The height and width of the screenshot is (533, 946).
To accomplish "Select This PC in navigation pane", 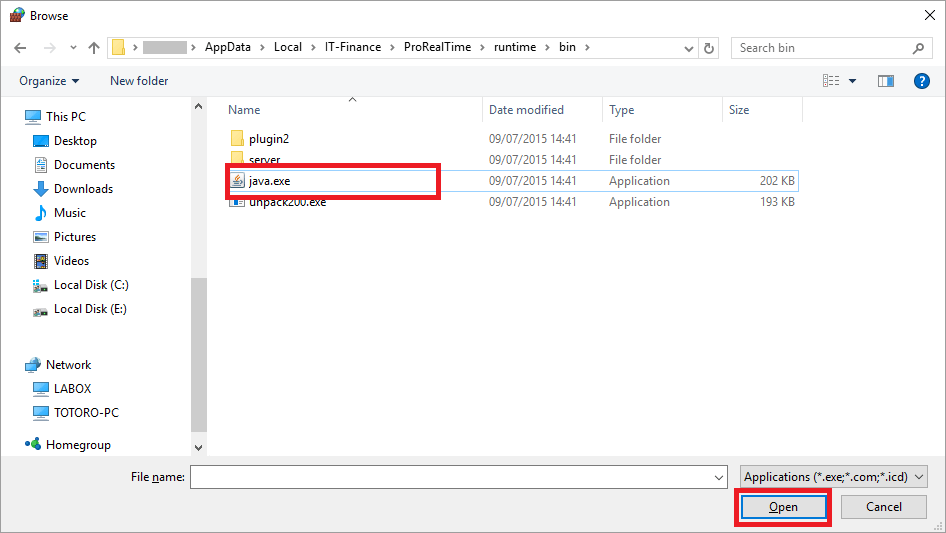I will pos(66,116).
